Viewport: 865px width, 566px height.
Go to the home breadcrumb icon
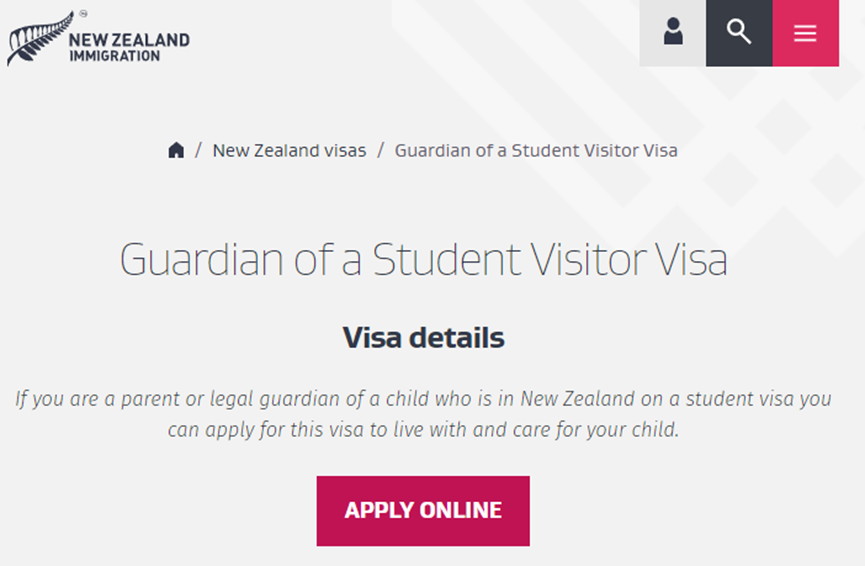pos(176,150)
